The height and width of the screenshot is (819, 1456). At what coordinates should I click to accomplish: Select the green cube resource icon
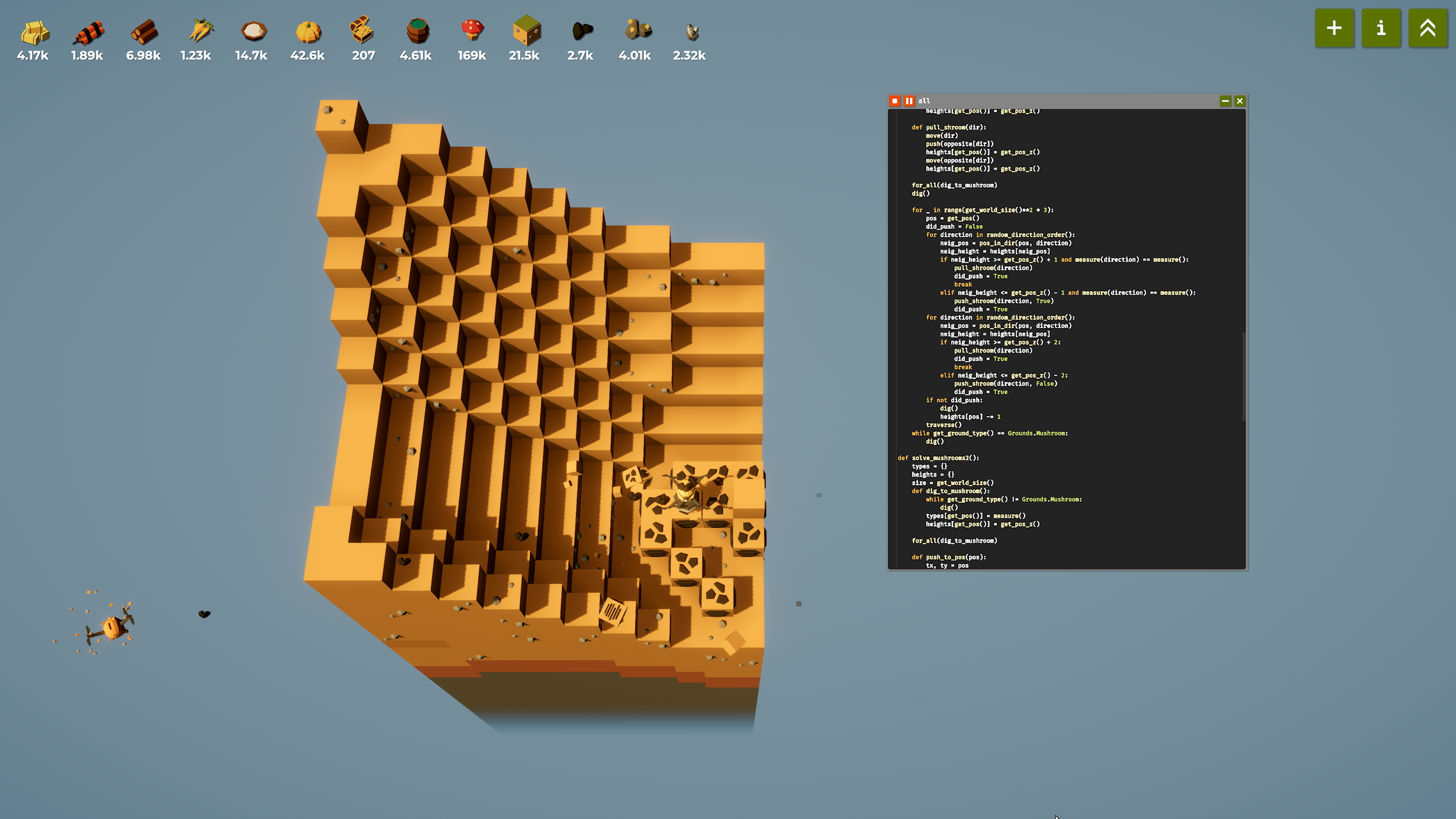[527, 30]
